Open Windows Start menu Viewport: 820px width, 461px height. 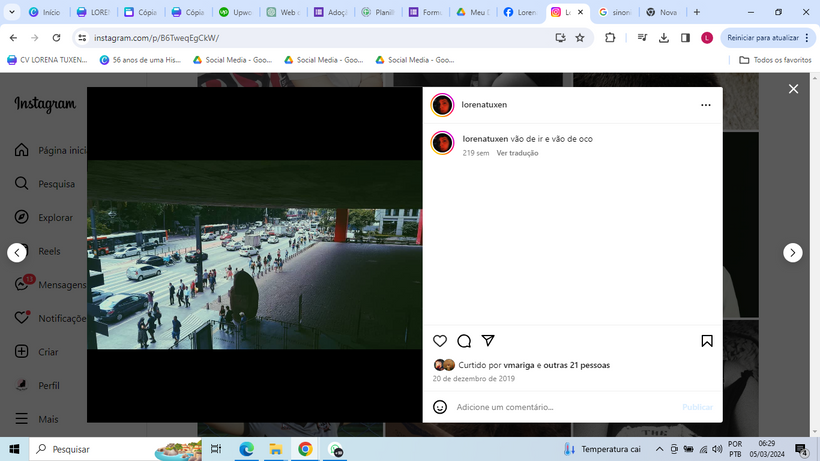14,449
